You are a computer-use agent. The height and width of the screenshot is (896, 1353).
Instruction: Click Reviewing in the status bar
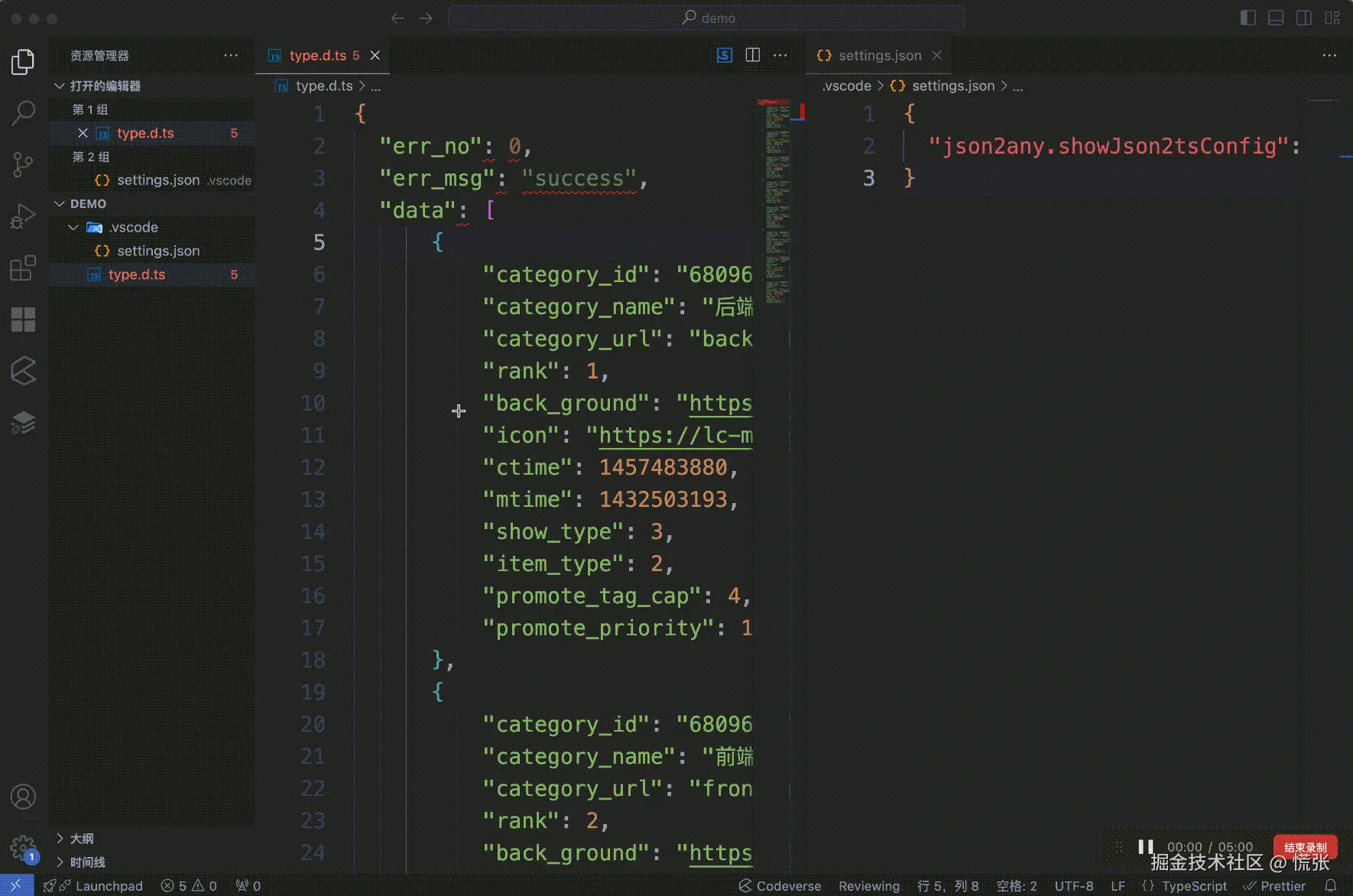869,885
